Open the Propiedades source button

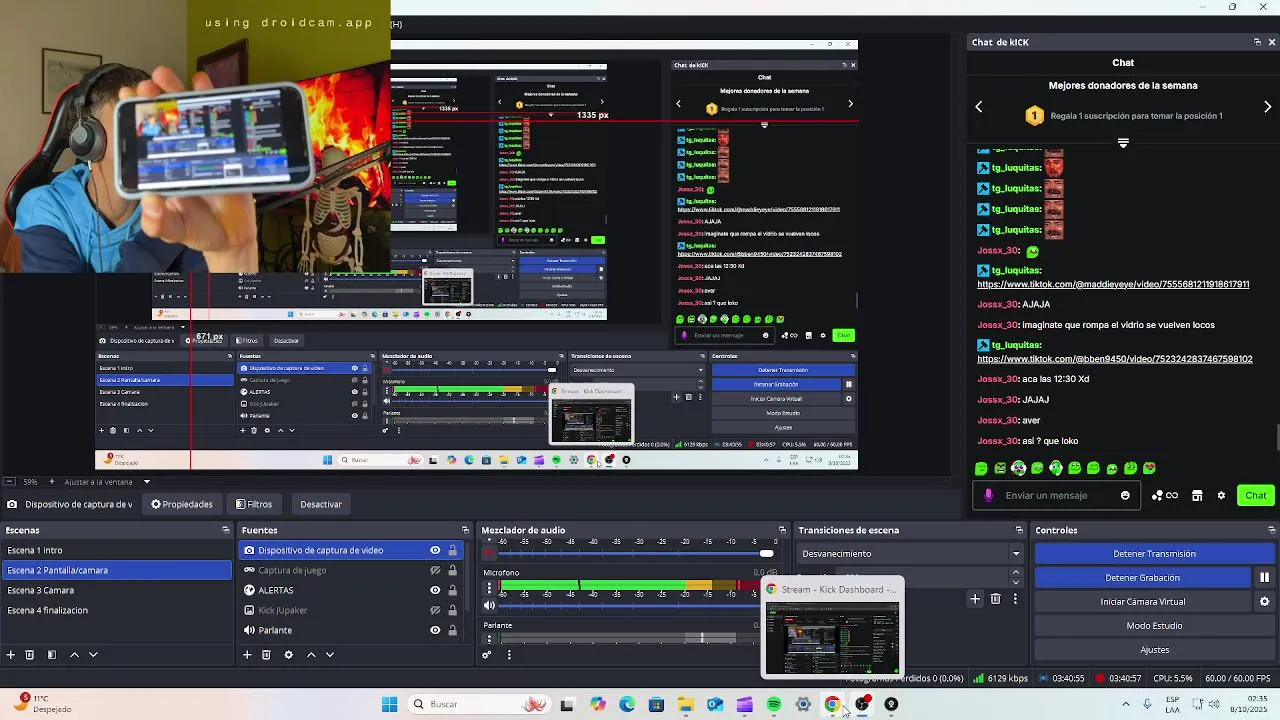(182, 504)
